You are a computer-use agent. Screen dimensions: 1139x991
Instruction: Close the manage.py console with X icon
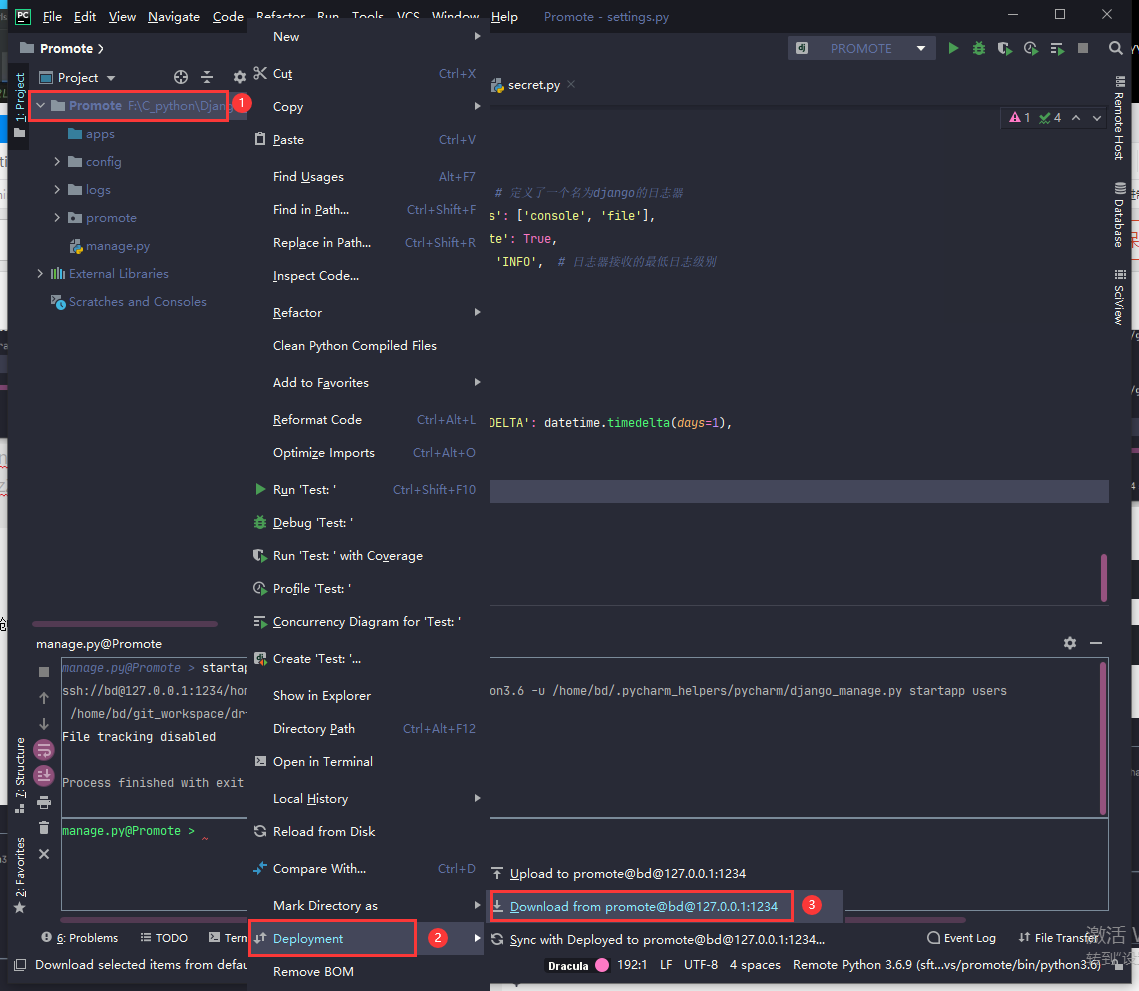44,854
